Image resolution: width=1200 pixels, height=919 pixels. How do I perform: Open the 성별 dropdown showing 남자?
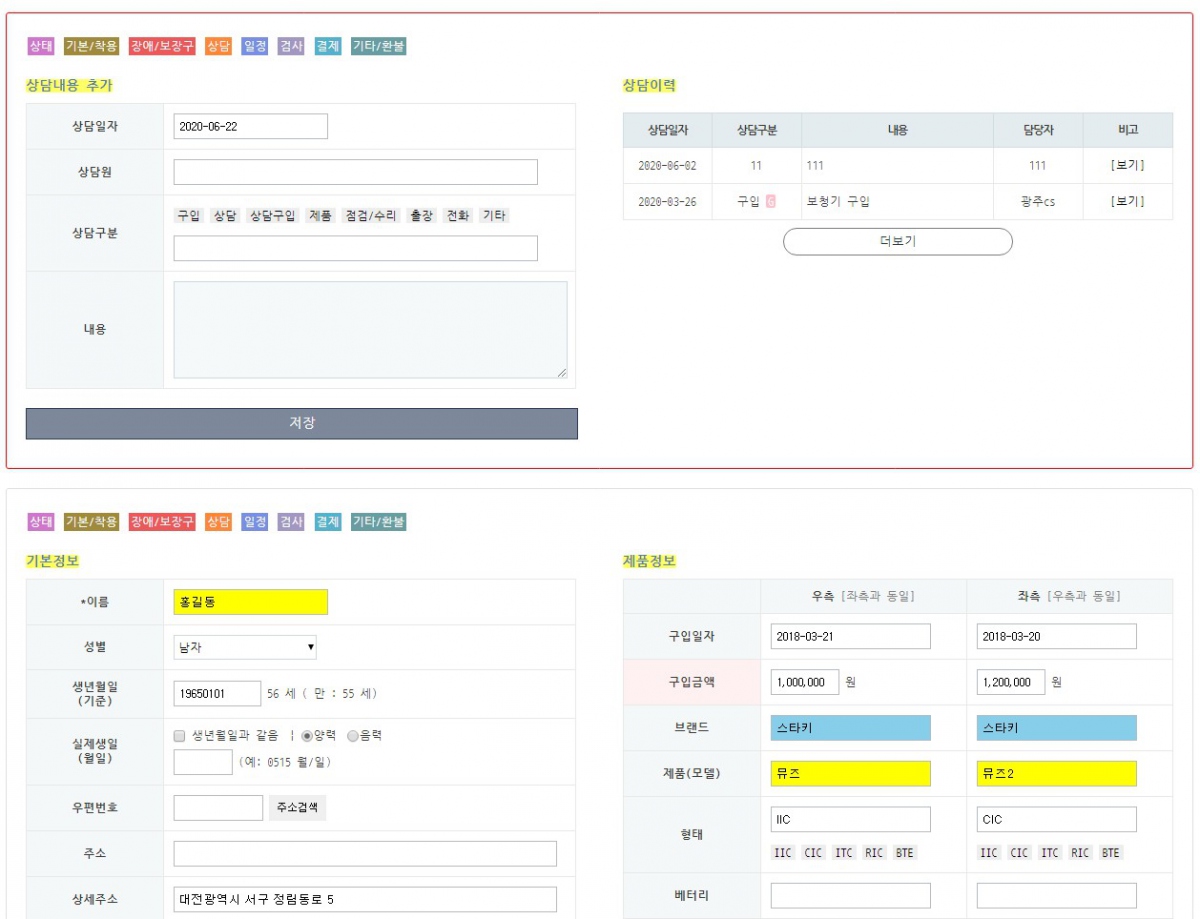click(246, 648)
